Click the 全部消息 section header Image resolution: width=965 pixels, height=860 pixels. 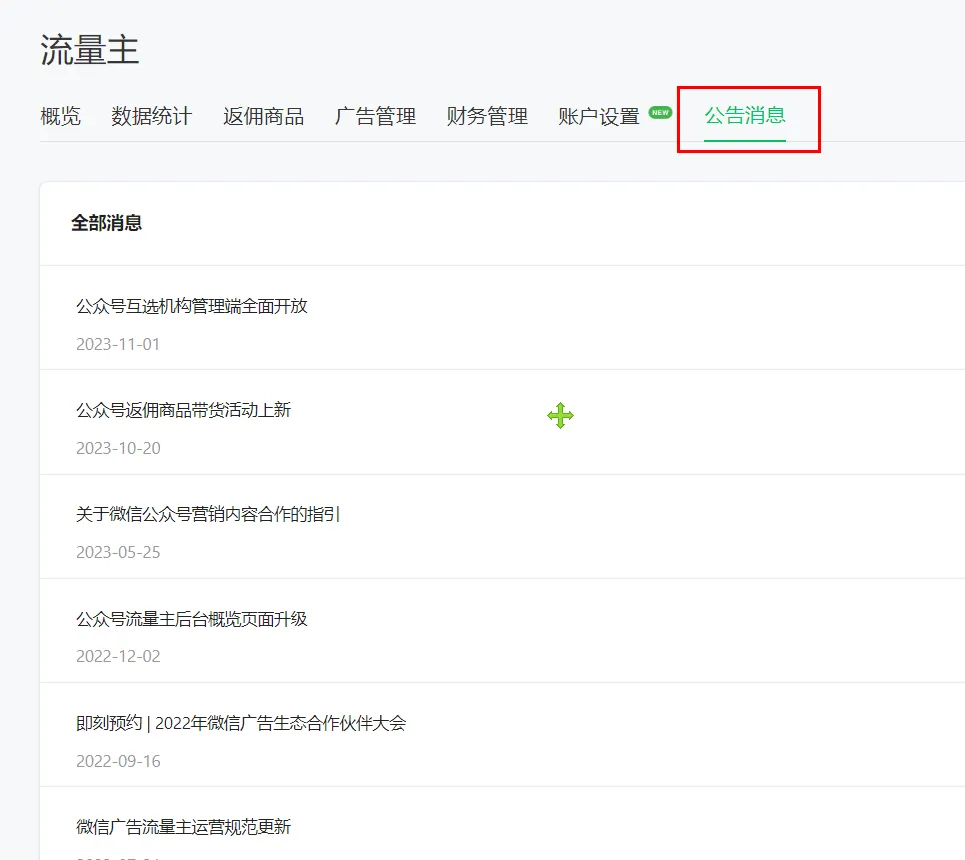(x=106, y=224)
